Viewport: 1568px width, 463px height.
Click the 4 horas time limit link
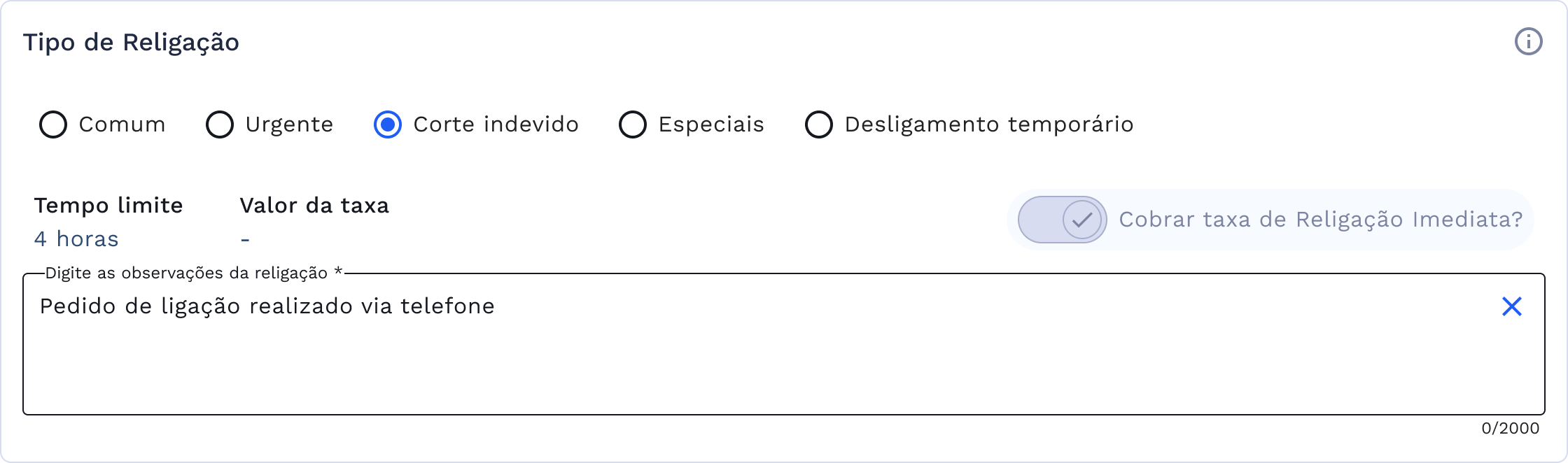76,238
